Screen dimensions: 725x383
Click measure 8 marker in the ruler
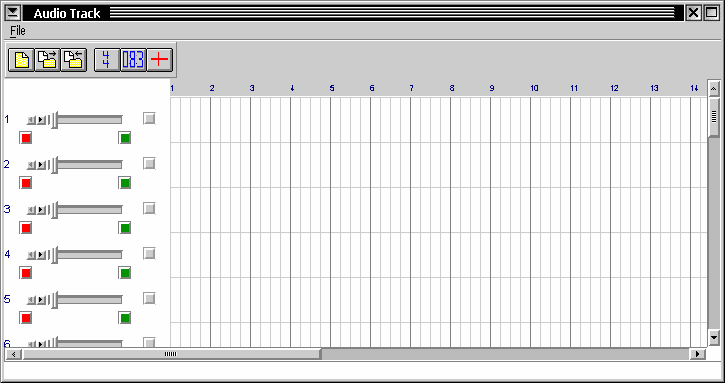452,88
